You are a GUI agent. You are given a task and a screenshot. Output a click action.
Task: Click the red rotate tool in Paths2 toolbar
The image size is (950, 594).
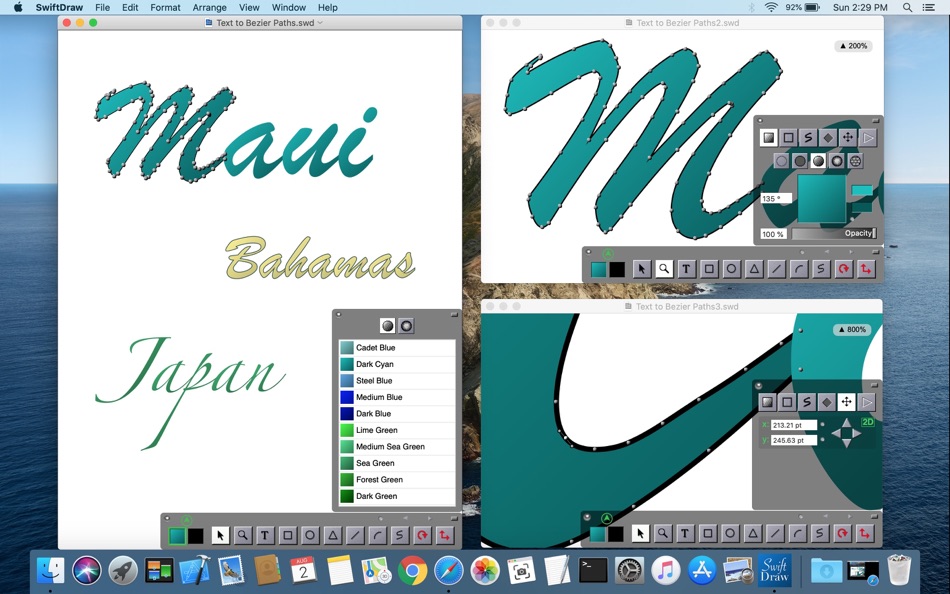(x=843, y=269)
